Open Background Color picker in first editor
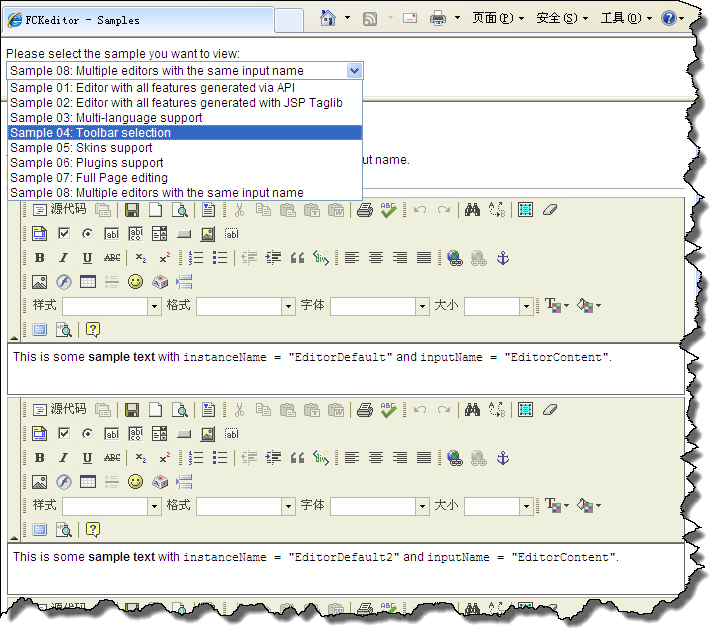Image resolution: width=725 pixels, height=643 pixels. point(589,306)
